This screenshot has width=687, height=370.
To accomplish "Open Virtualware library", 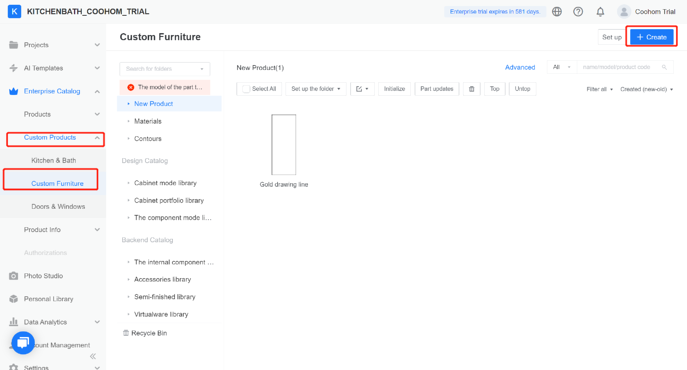I will click(x=161, y=314).
